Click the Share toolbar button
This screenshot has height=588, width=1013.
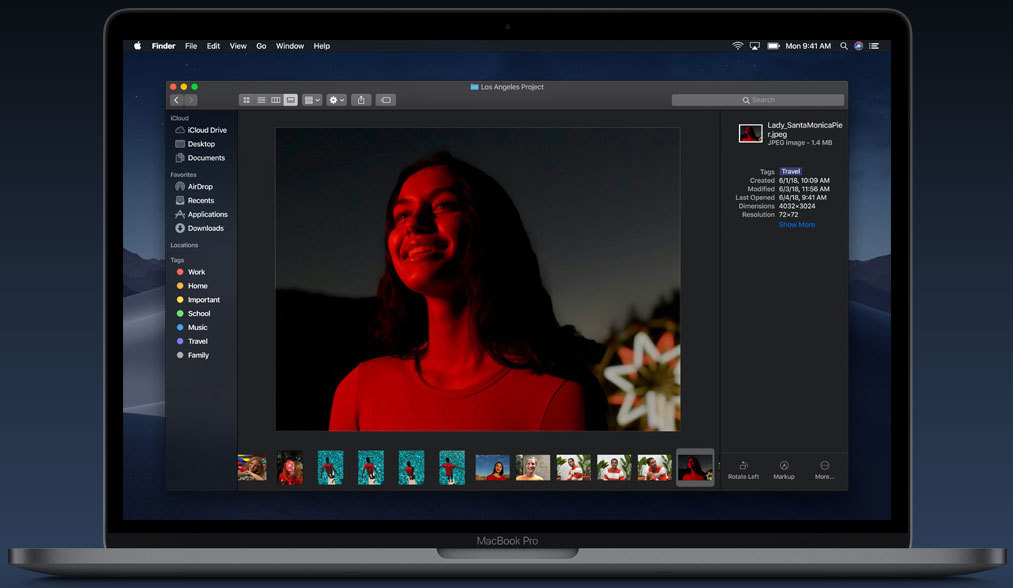361,100
